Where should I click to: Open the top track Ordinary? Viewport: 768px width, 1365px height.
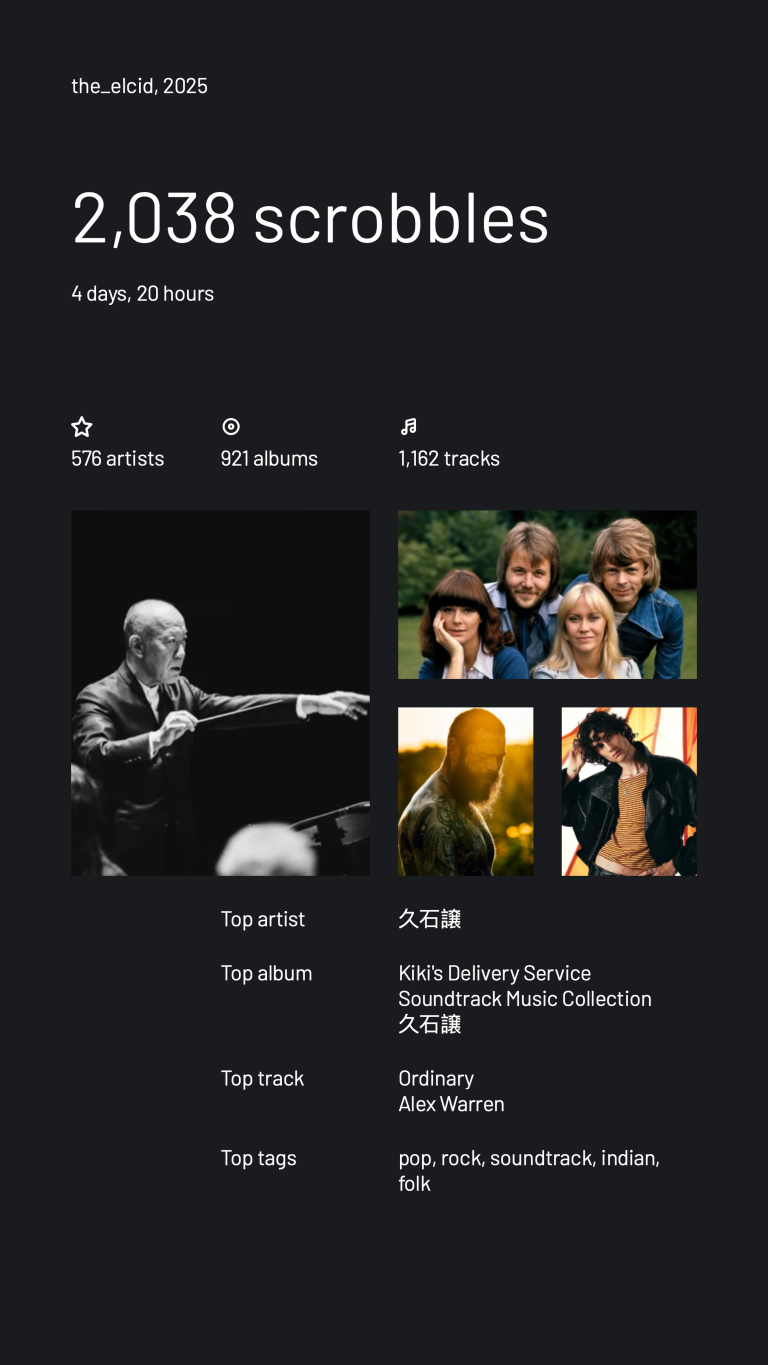coord(436,1078)
